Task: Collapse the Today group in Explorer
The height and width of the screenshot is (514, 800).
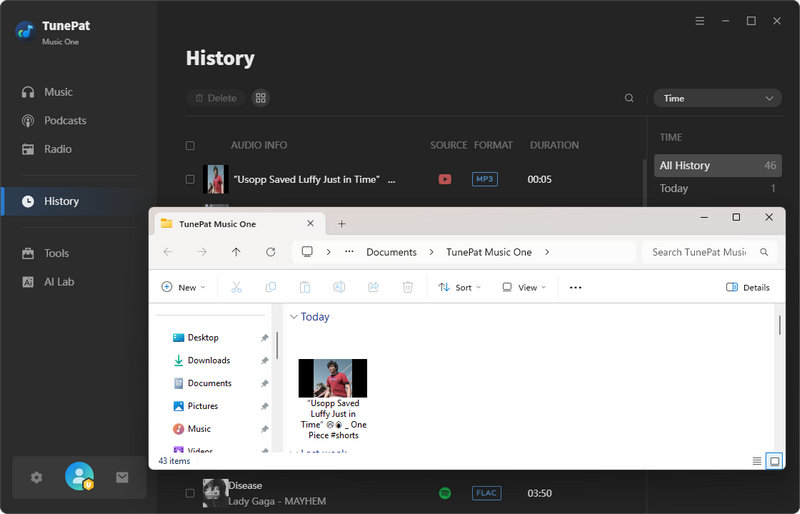Action: (294, 317)
